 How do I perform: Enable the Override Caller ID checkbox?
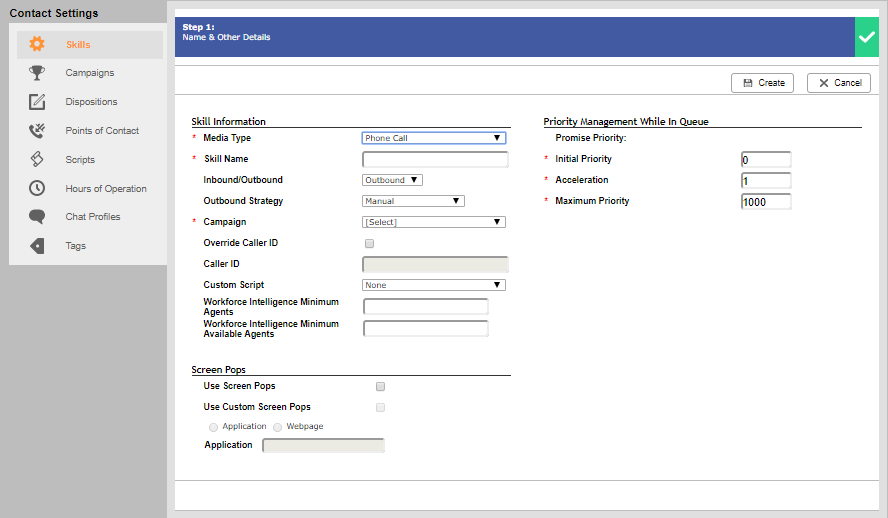click(x=369, y=243)
